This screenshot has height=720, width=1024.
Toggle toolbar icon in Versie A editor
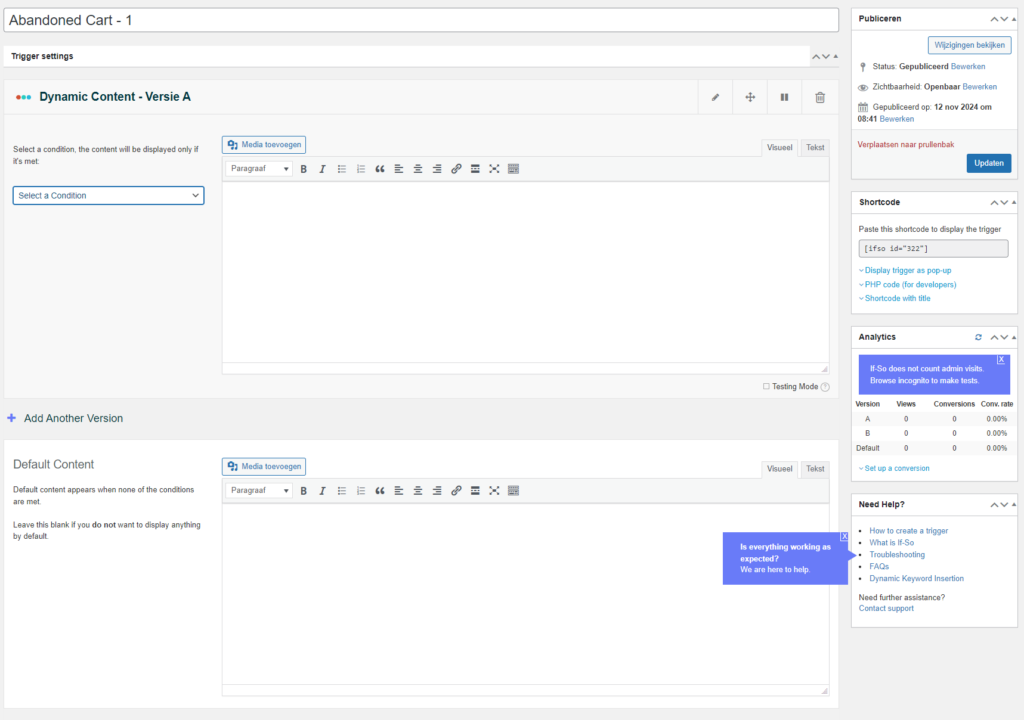pos(513,169)
